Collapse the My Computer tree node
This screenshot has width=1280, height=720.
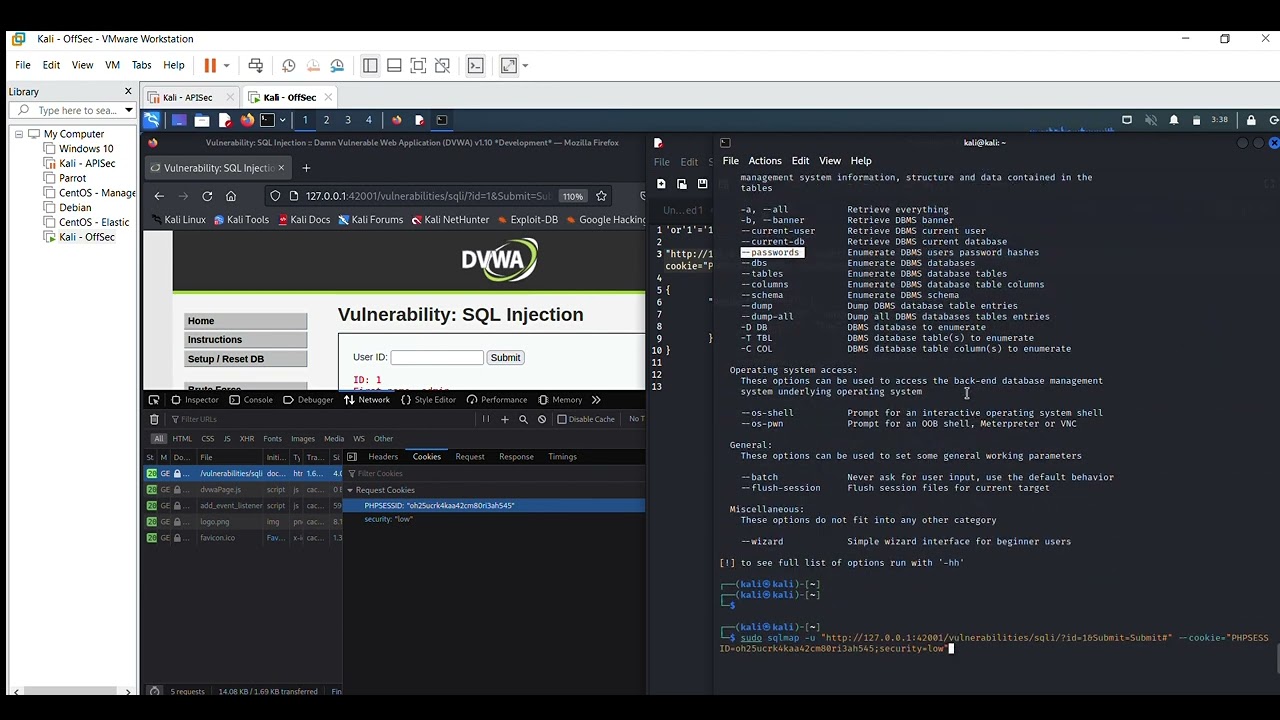[x=19, y=134]
